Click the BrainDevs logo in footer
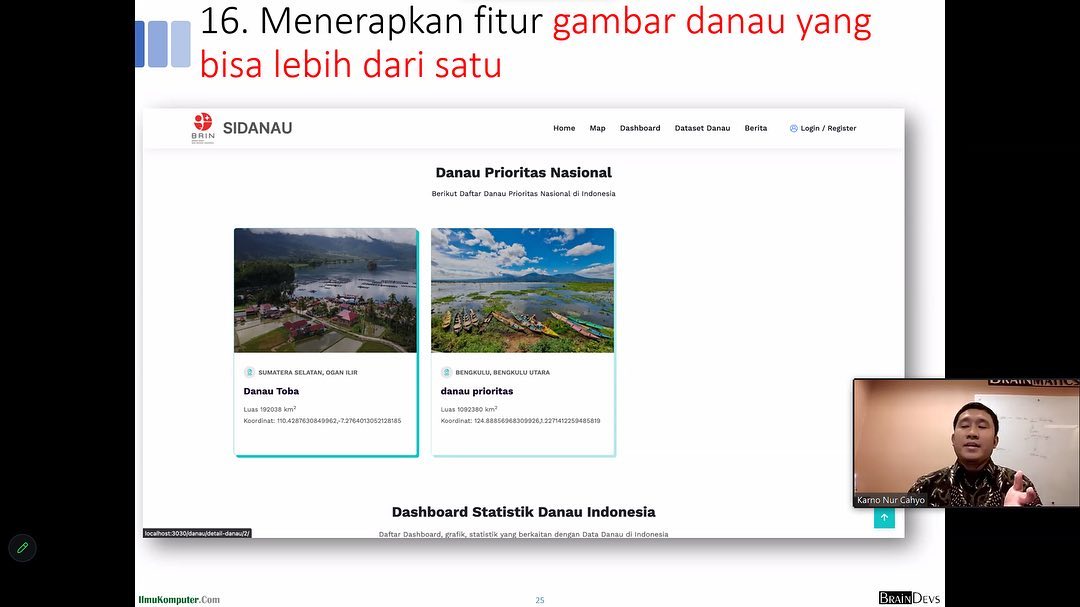Image resolution: width=1080 pixels, height=607 pixels. coord(909,598)
